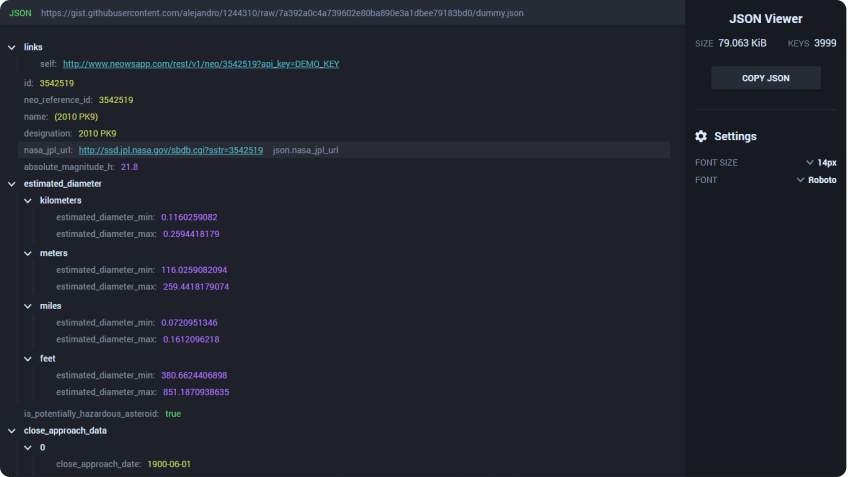
Task: Select the value 0.2594418179
Action: point(191,234)
